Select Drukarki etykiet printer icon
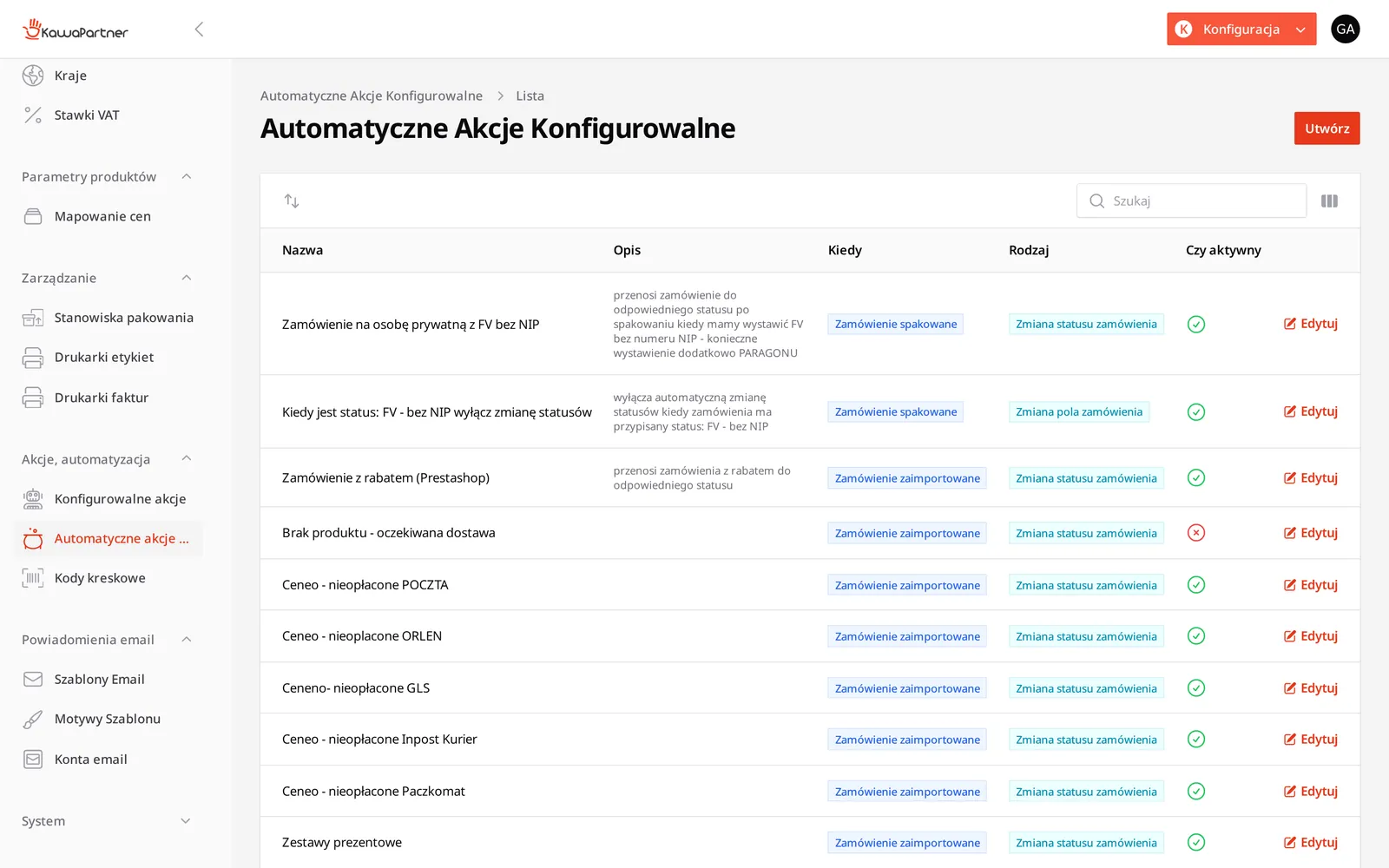Screen dimensions: 1389x868 point(33,357)
